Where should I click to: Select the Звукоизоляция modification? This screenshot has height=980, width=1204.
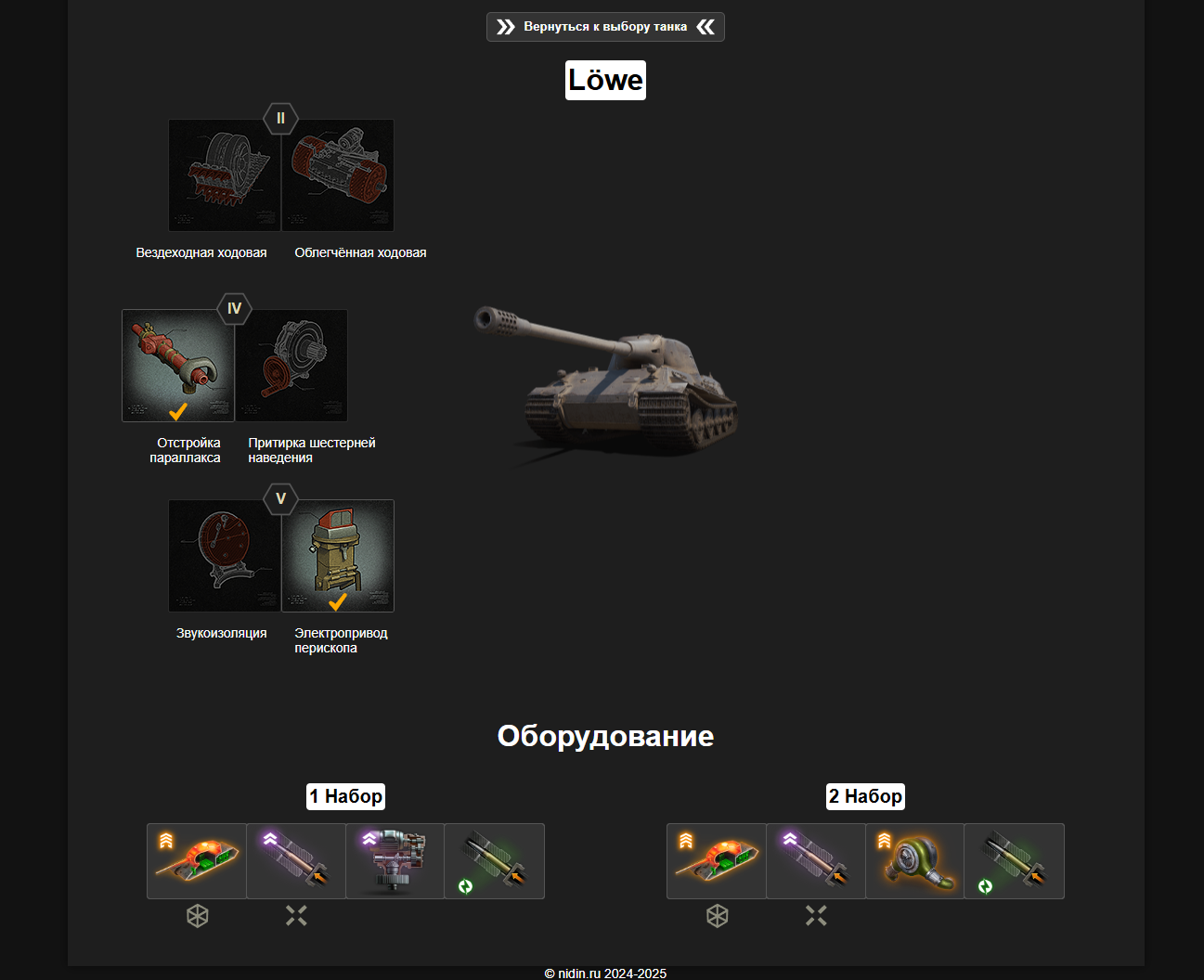(225, 556)
